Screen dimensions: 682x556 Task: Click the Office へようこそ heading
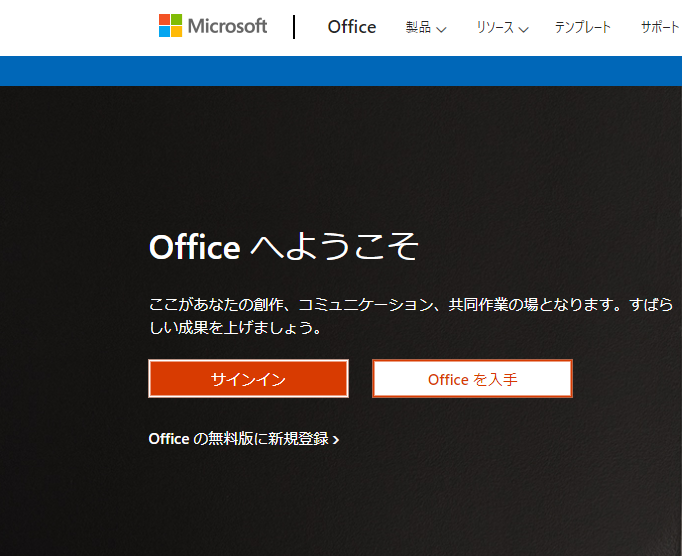click(283, 247)
